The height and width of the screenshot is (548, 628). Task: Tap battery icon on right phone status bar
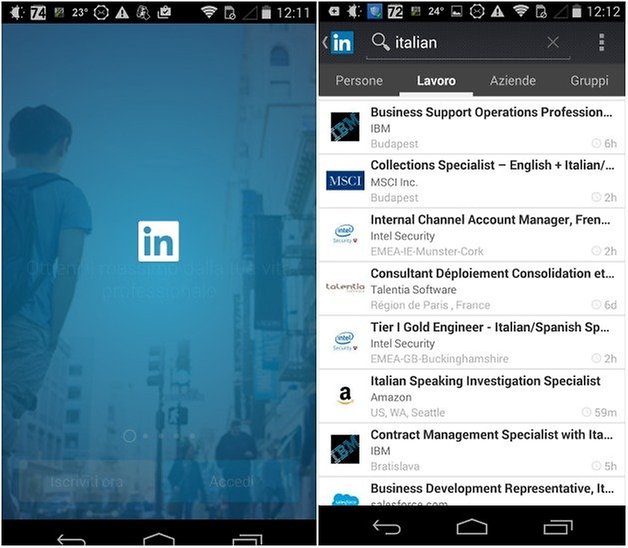pyautogui.click(x=577, y=12)
